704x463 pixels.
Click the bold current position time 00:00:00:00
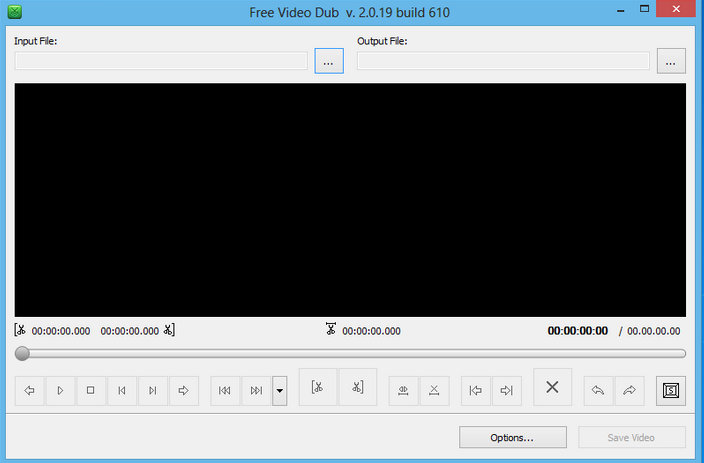coord(577,331)
